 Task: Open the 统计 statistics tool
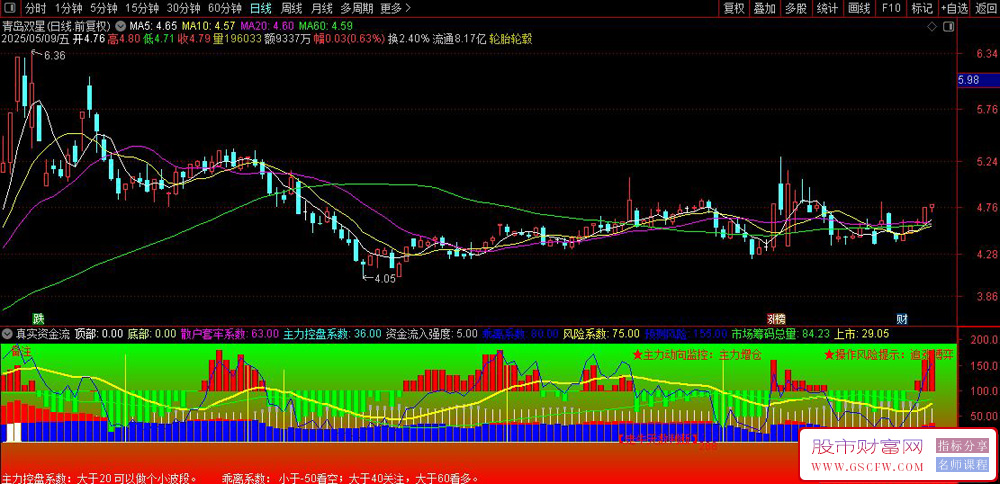(827, 8)
